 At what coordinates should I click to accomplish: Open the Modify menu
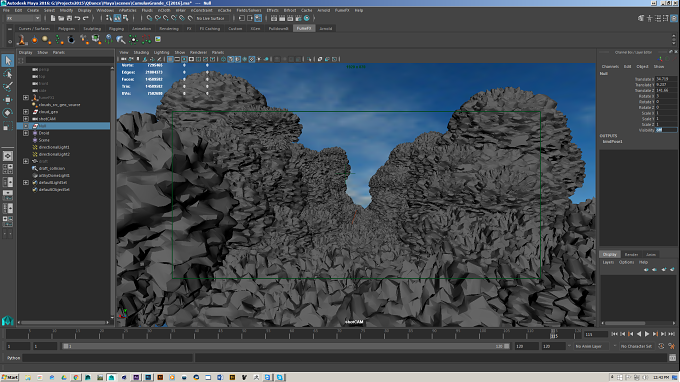(x=66, y=10)
